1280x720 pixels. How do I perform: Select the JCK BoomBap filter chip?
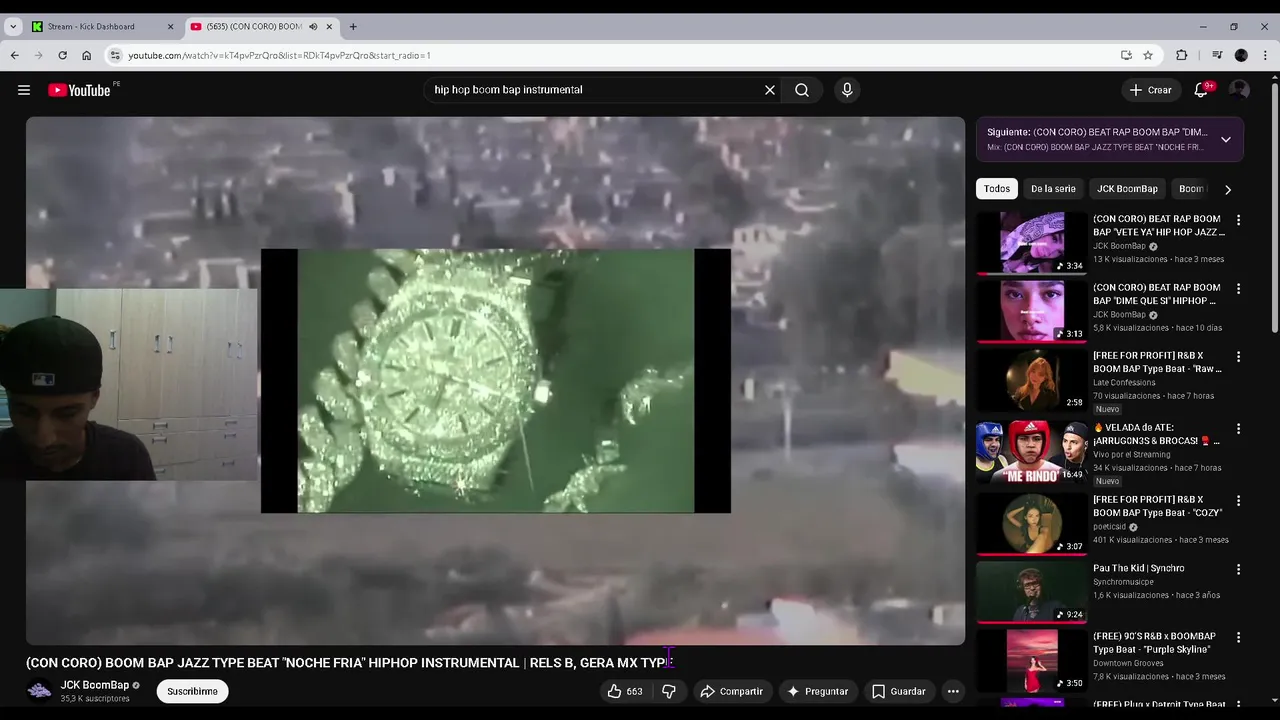(1127, 189)
